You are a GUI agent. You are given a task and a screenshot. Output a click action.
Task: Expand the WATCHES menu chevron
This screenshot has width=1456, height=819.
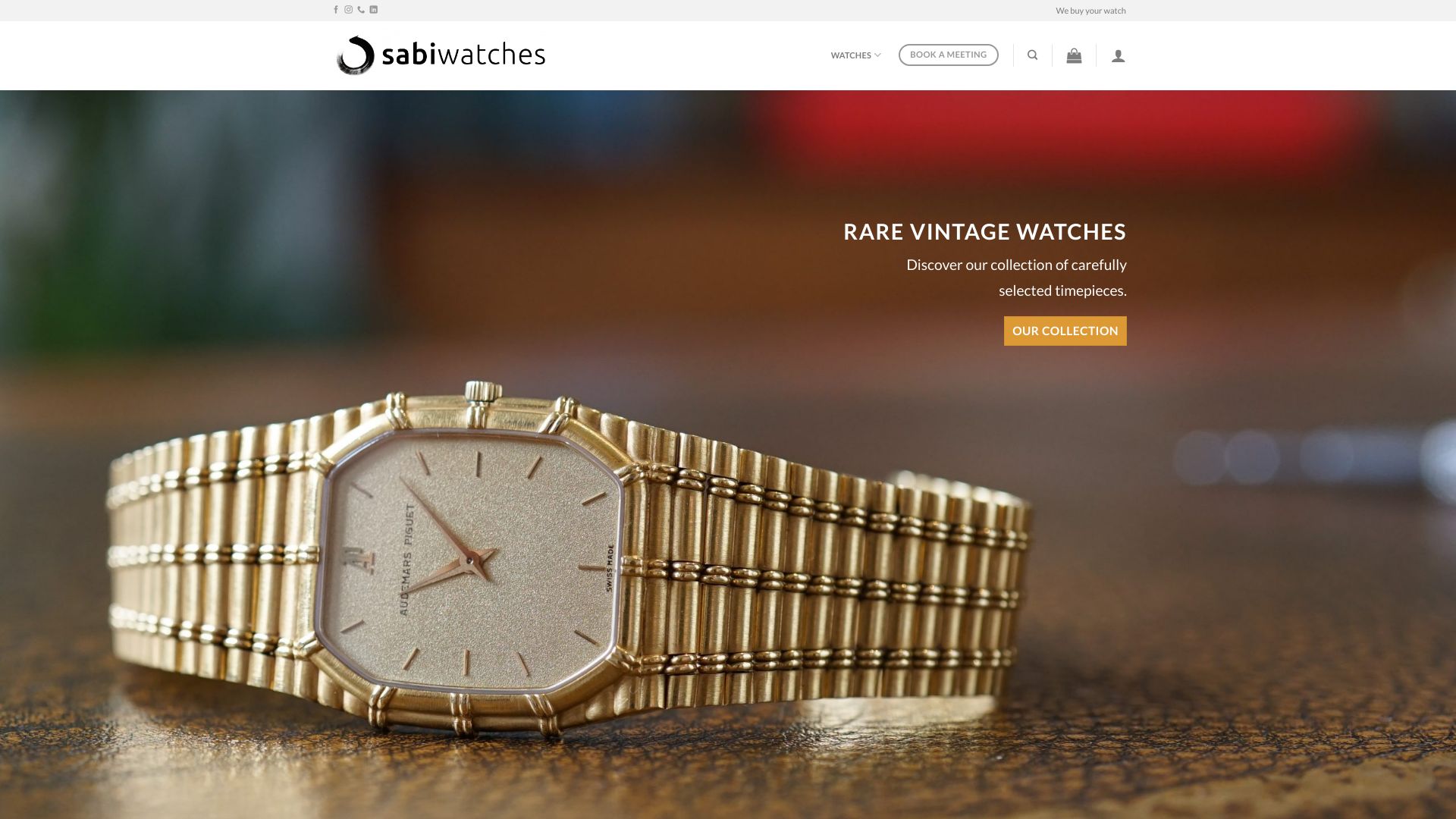point(878,55)
